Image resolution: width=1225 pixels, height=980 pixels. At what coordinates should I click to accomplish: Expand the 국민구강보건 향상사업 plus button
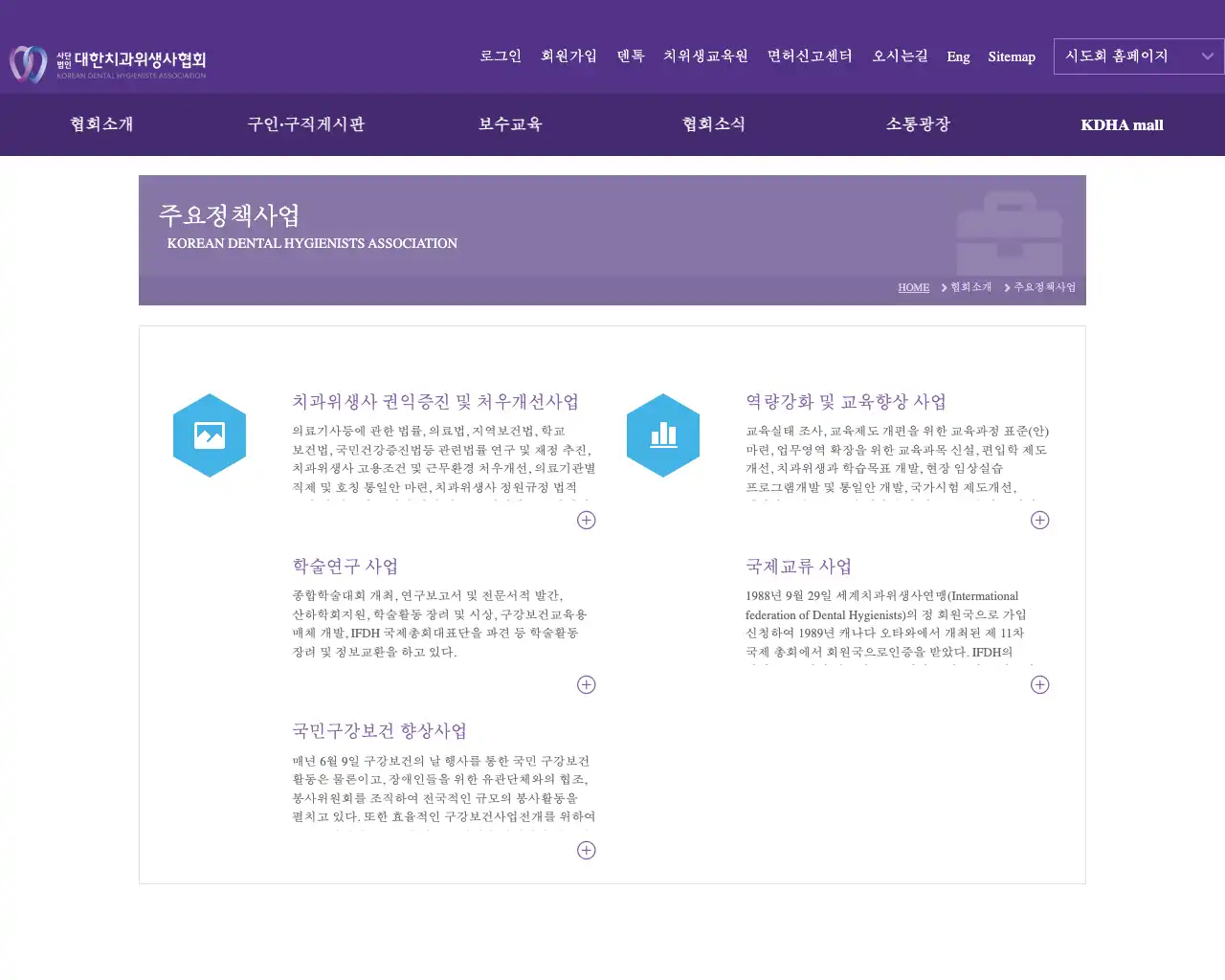point(586,850)
